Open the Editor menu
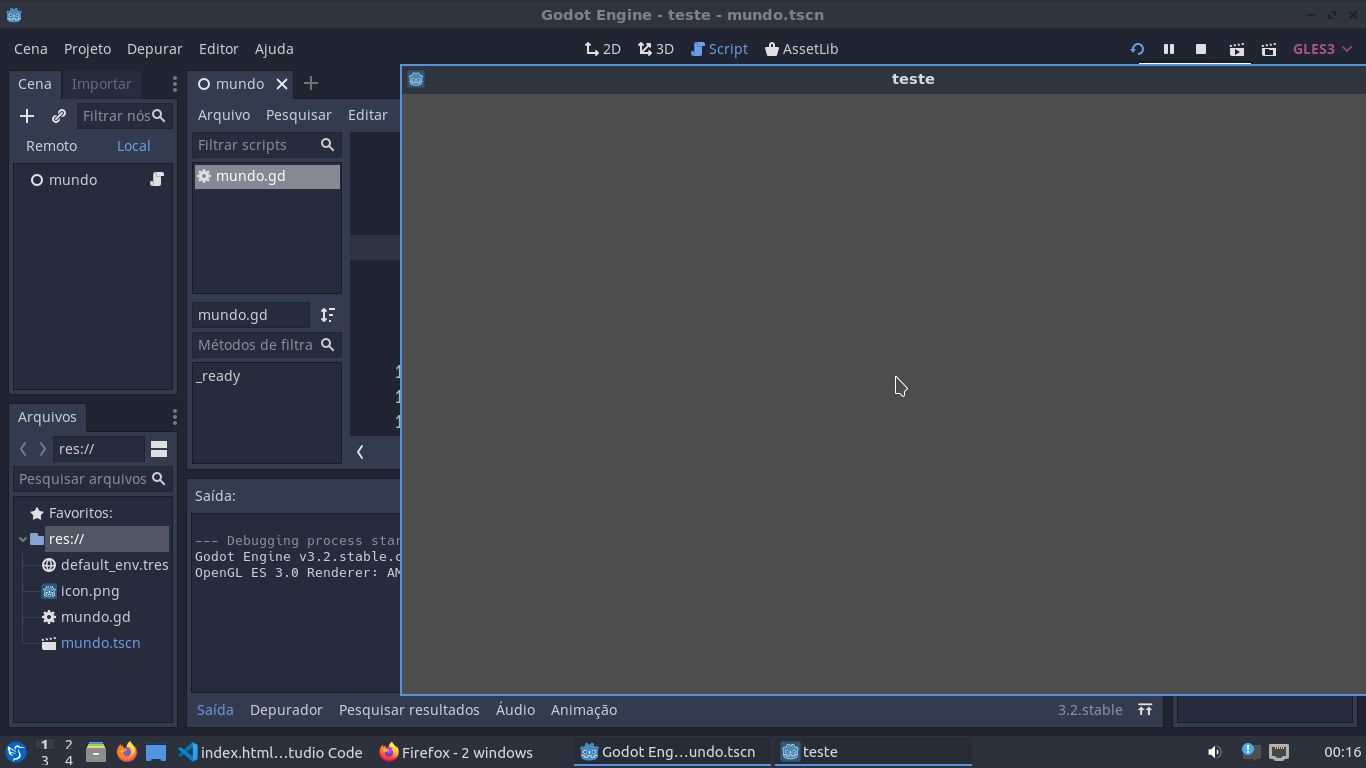1366x768 pixels. pos(218,49)
